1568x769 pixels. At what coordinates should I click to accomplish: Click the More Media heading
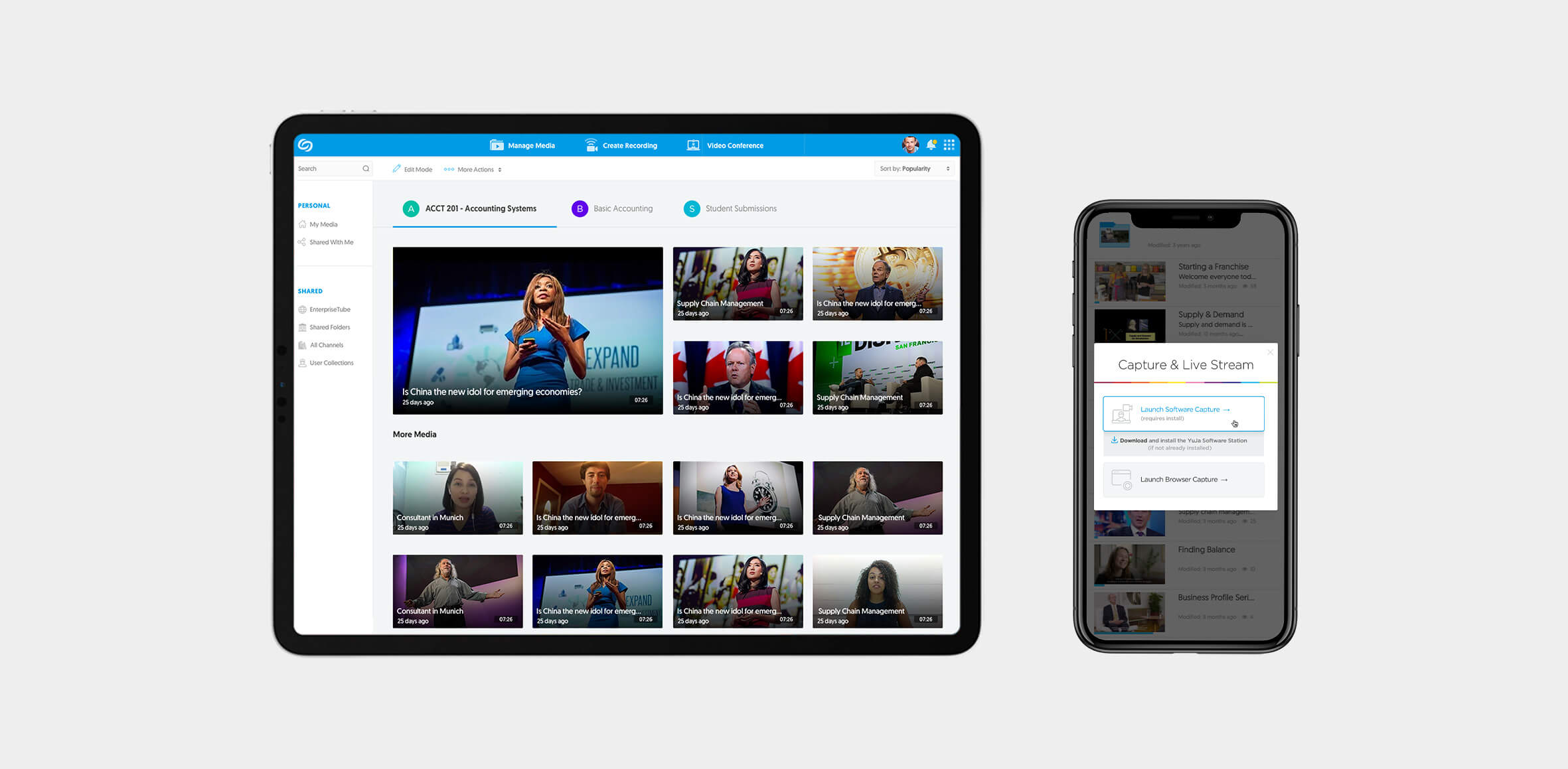tap(414, 435)
